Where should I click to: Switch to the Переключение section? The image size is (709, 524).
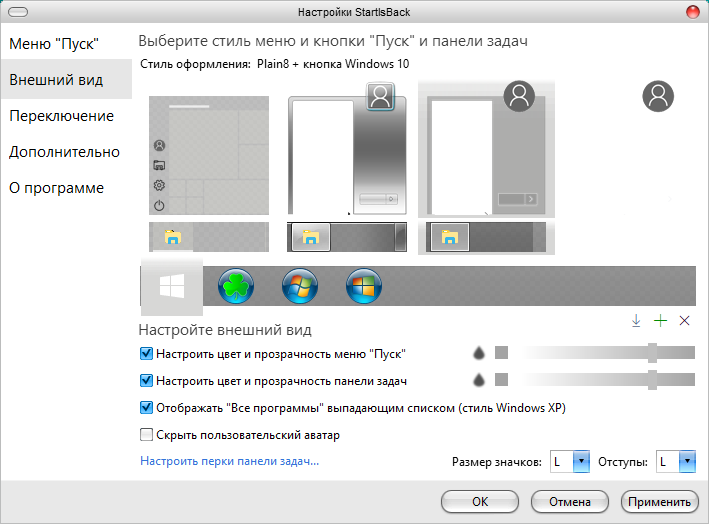click(x=61, y=116)
